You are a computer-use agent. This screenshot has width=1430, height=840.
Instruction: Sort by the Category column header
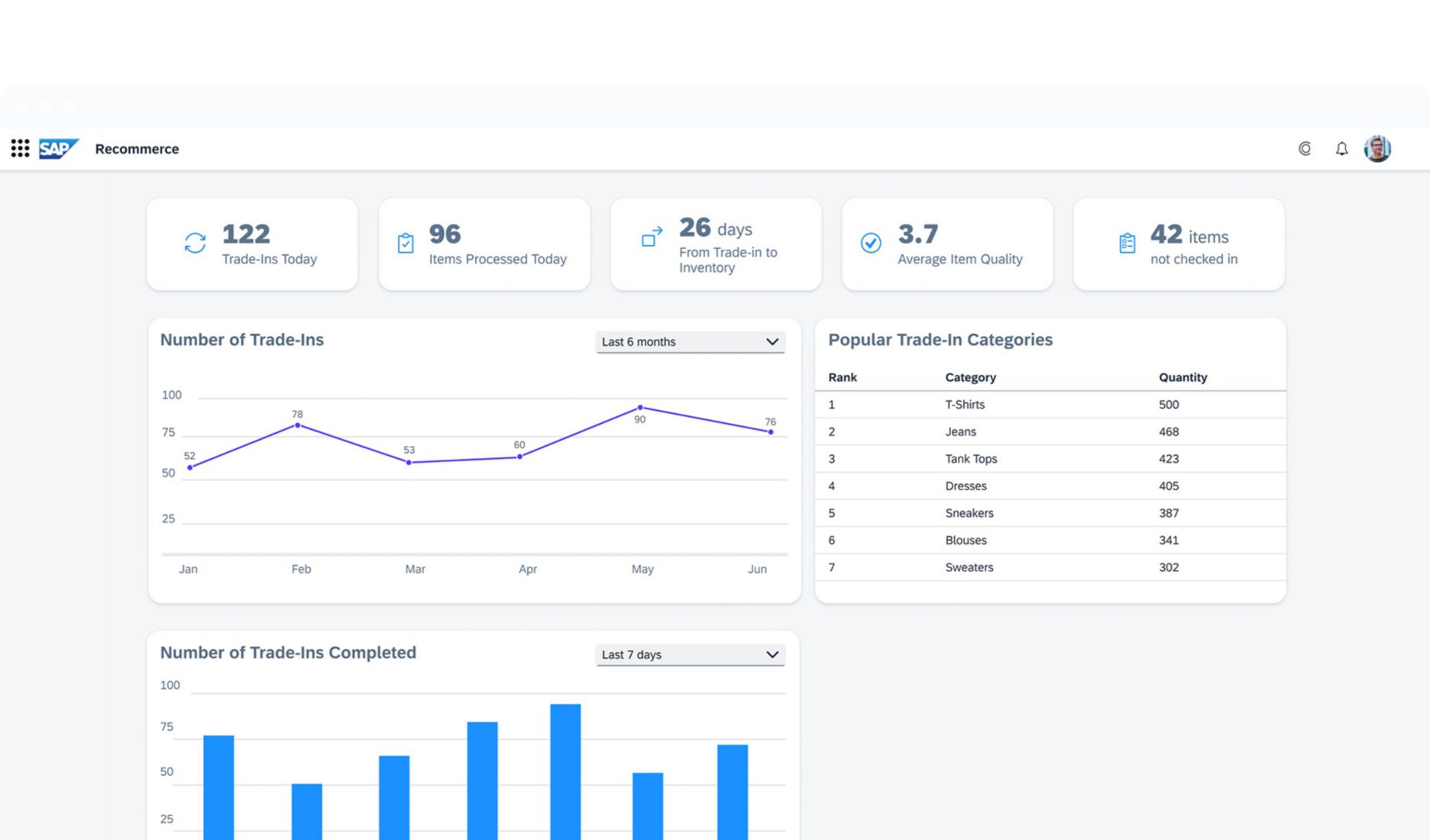click(970, 377)
